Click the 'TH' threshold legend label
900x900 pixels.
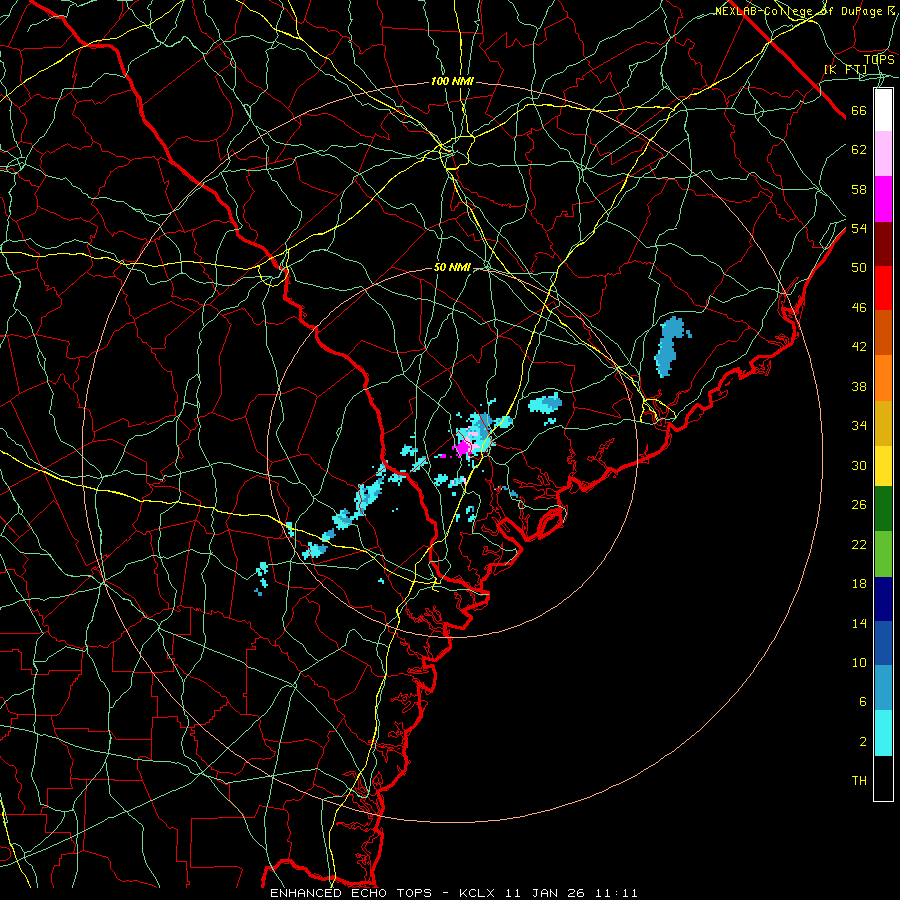[x=859, y=781]
